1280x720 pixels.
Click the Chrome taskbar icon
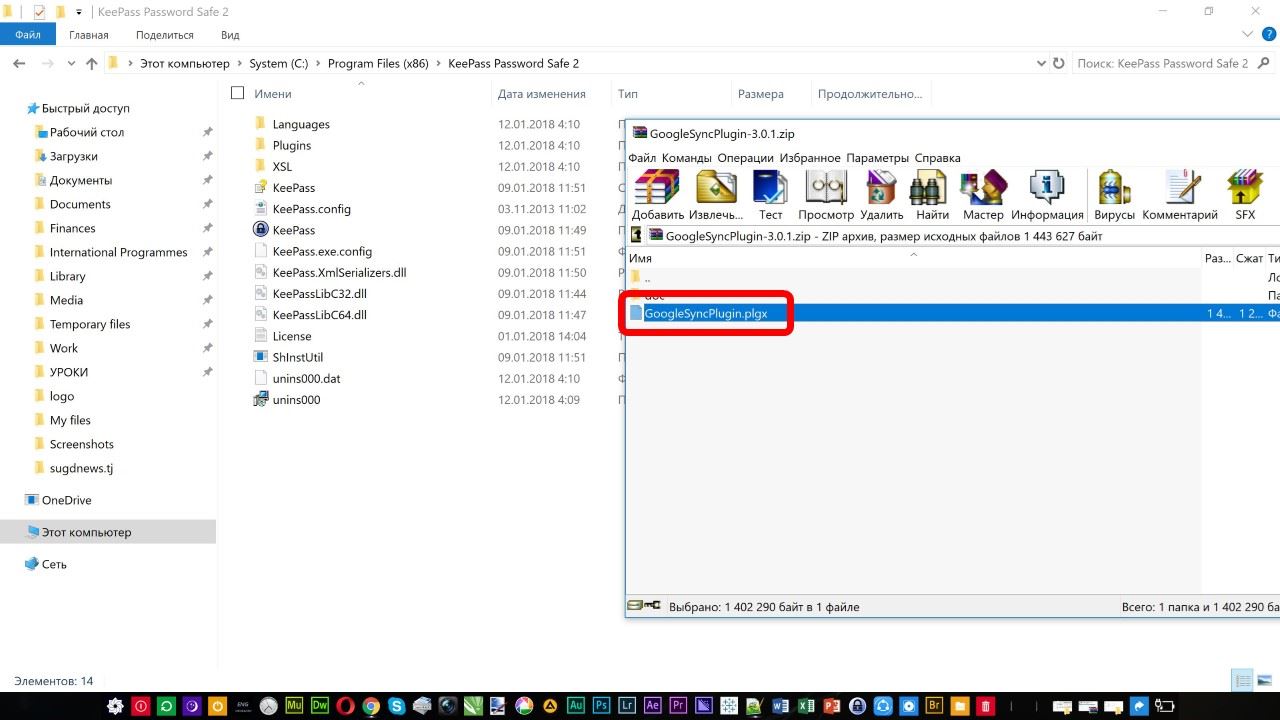tap(371, 706)
